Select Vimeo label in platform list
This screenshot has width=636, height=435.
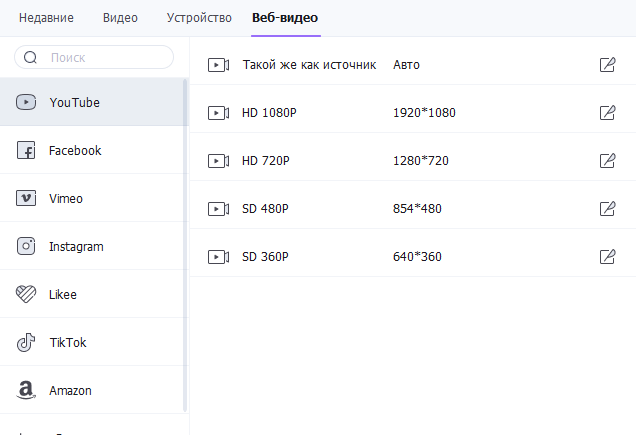(x=66, y=198)
